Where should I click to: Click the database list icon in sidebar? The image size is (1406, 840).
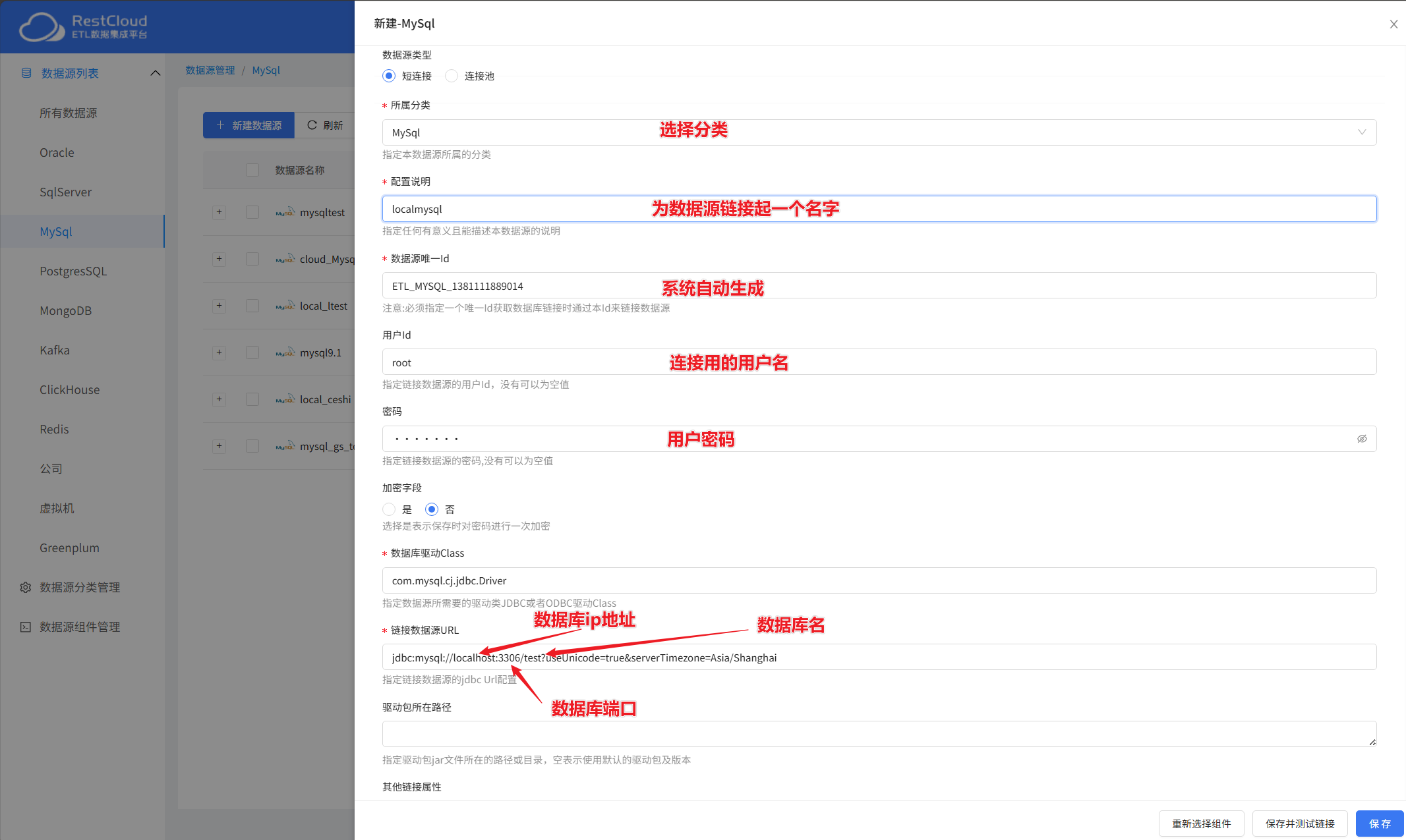coord(26,73)
